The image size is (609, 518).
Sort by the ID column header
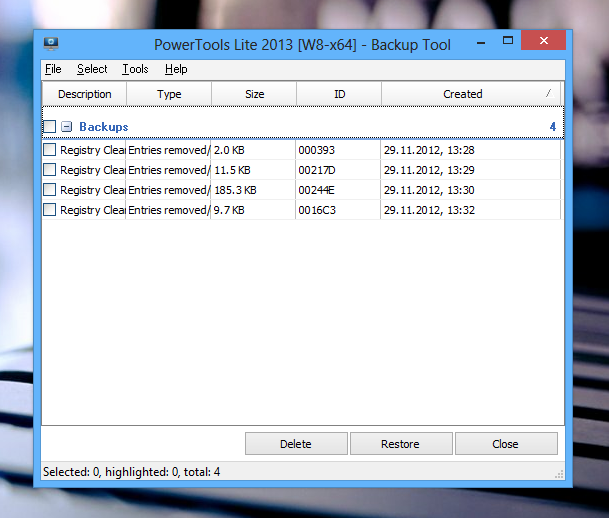click(x=339, y=94)
